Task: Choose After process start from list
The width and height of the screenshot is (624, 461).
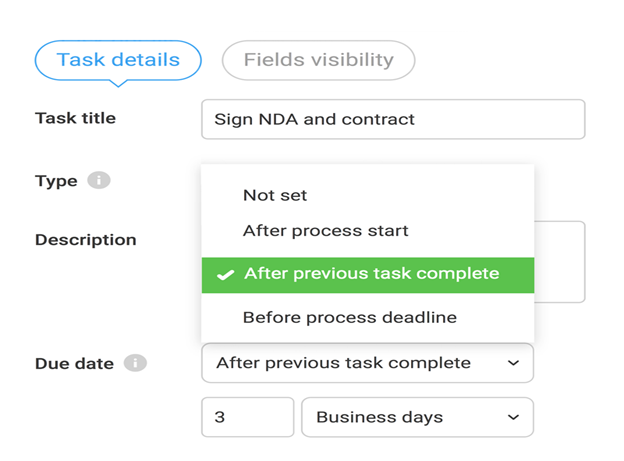Action: pos(325,231)
